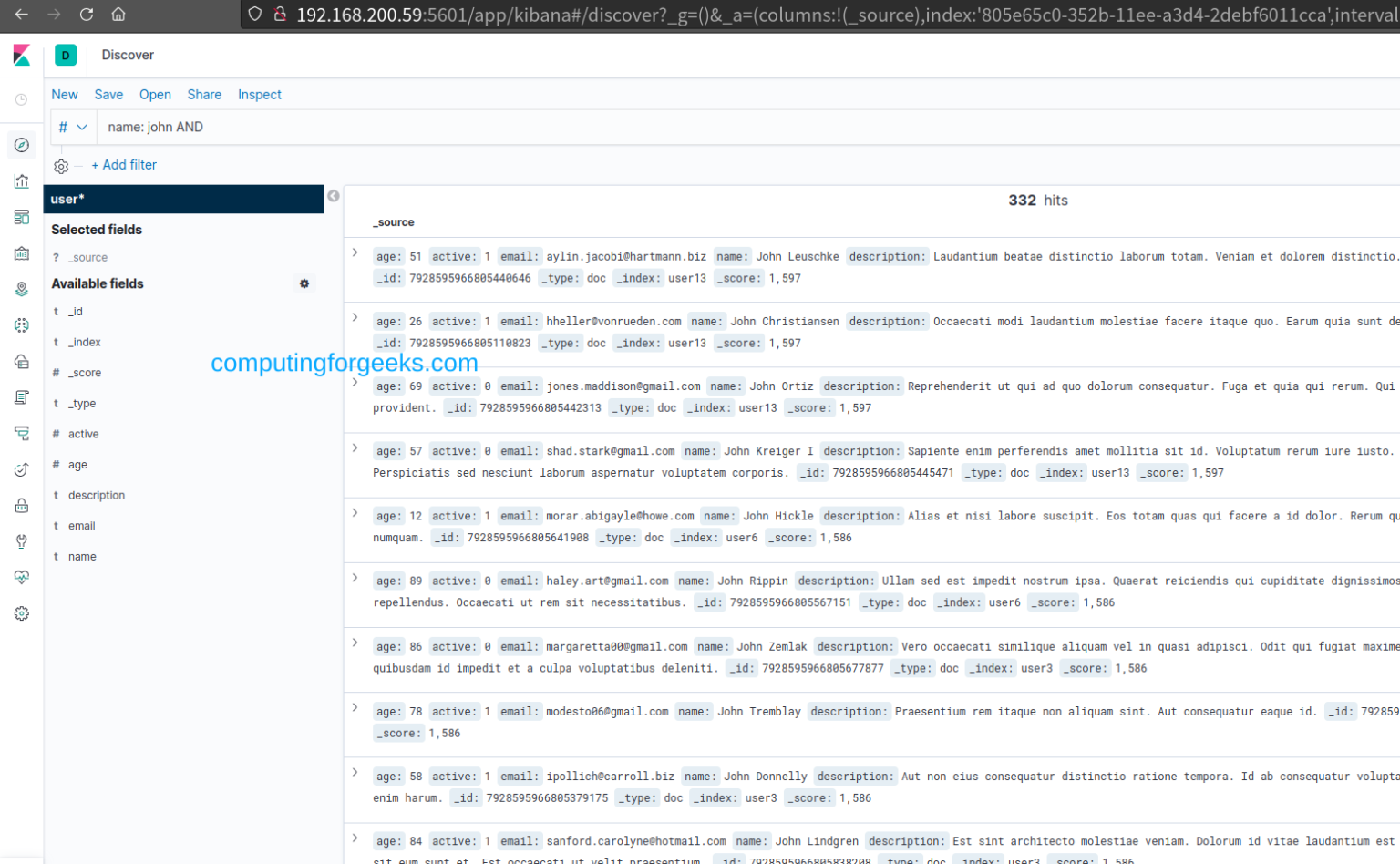
Task: Click the Inspect option
Action: click(x=260, y=94)
